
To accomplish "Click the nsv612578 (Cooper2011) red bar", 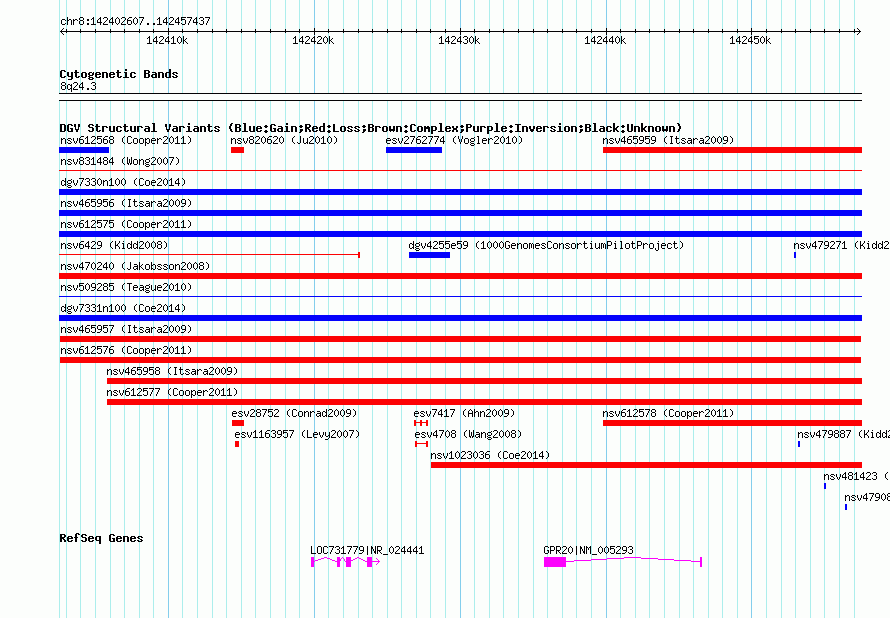I will (732, 423).
